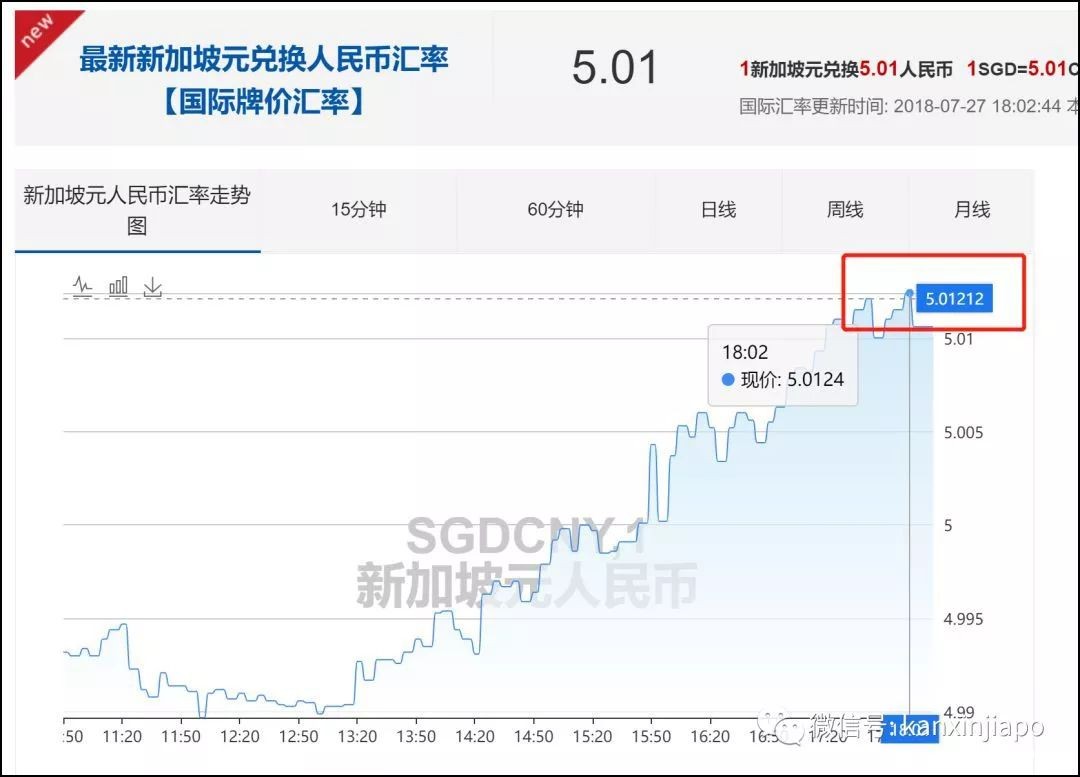Click the 最新新加坡元兑换人民币汇率 title link
Image resolution: width=1080 pixels, height=777 pixels.
pyautogui.click(x=264, y=58)
